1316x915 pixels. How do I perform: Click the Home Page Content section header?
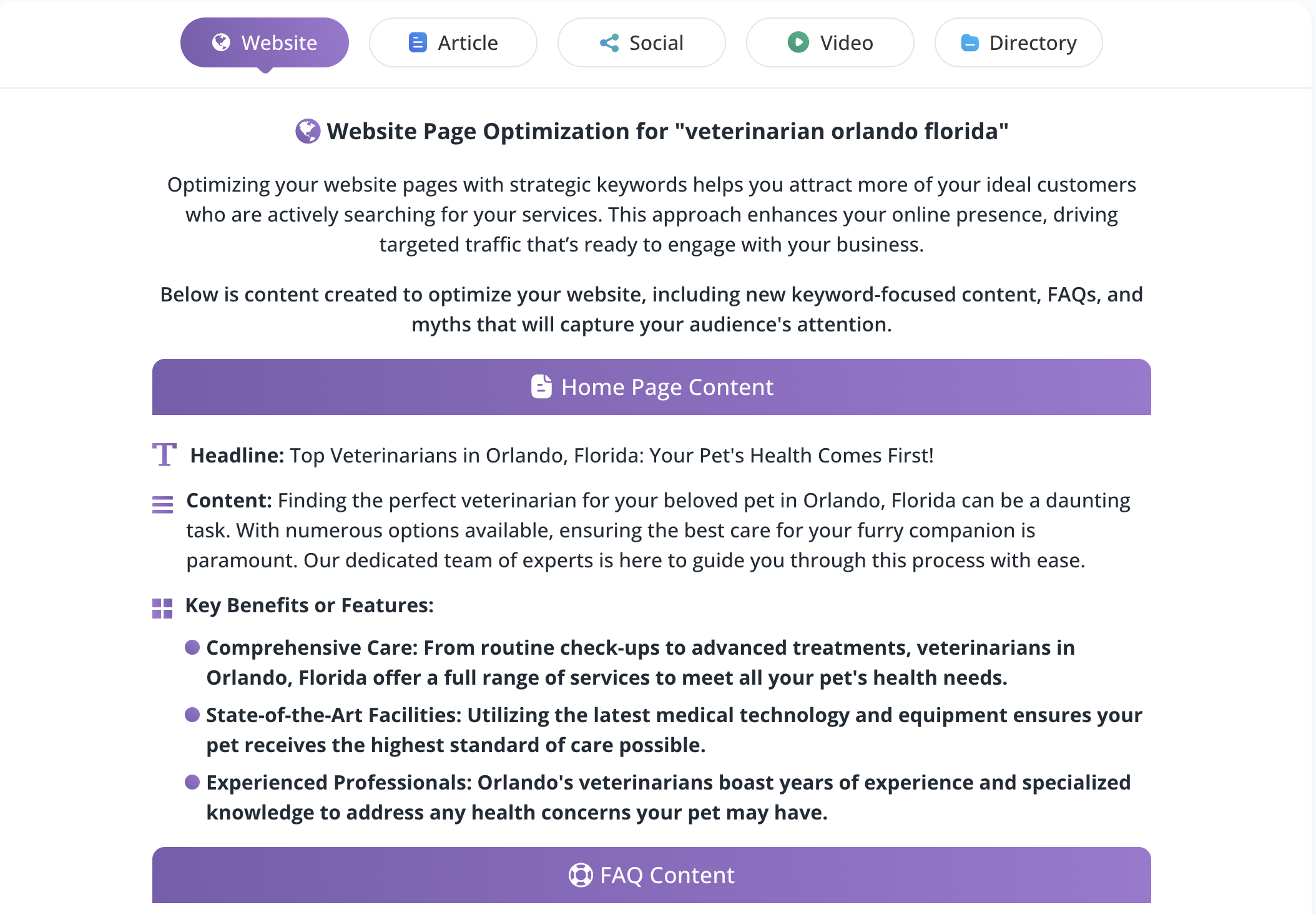[x=652, y=387]
